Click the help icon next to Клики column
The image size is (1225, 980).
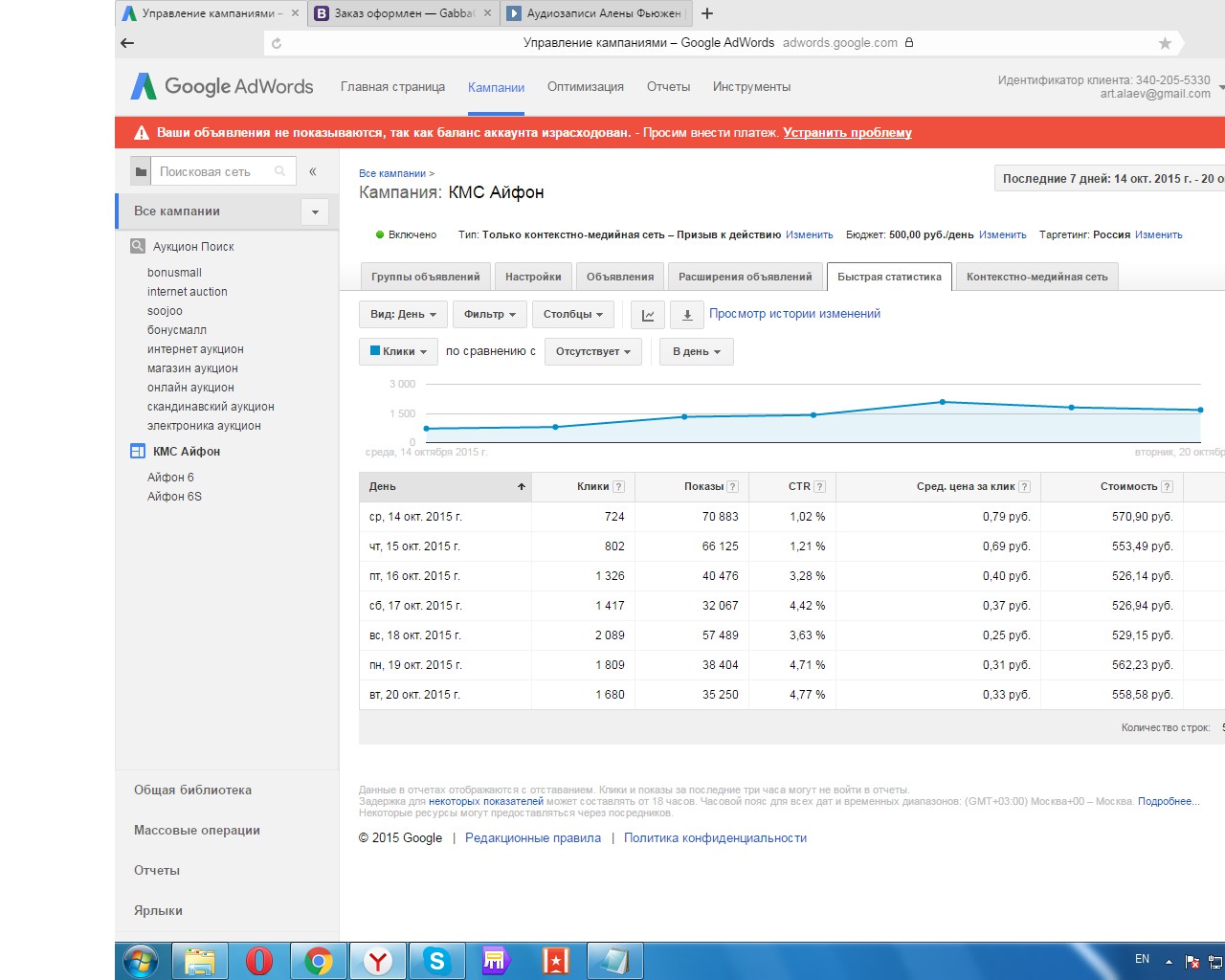(x=619, y=487)
